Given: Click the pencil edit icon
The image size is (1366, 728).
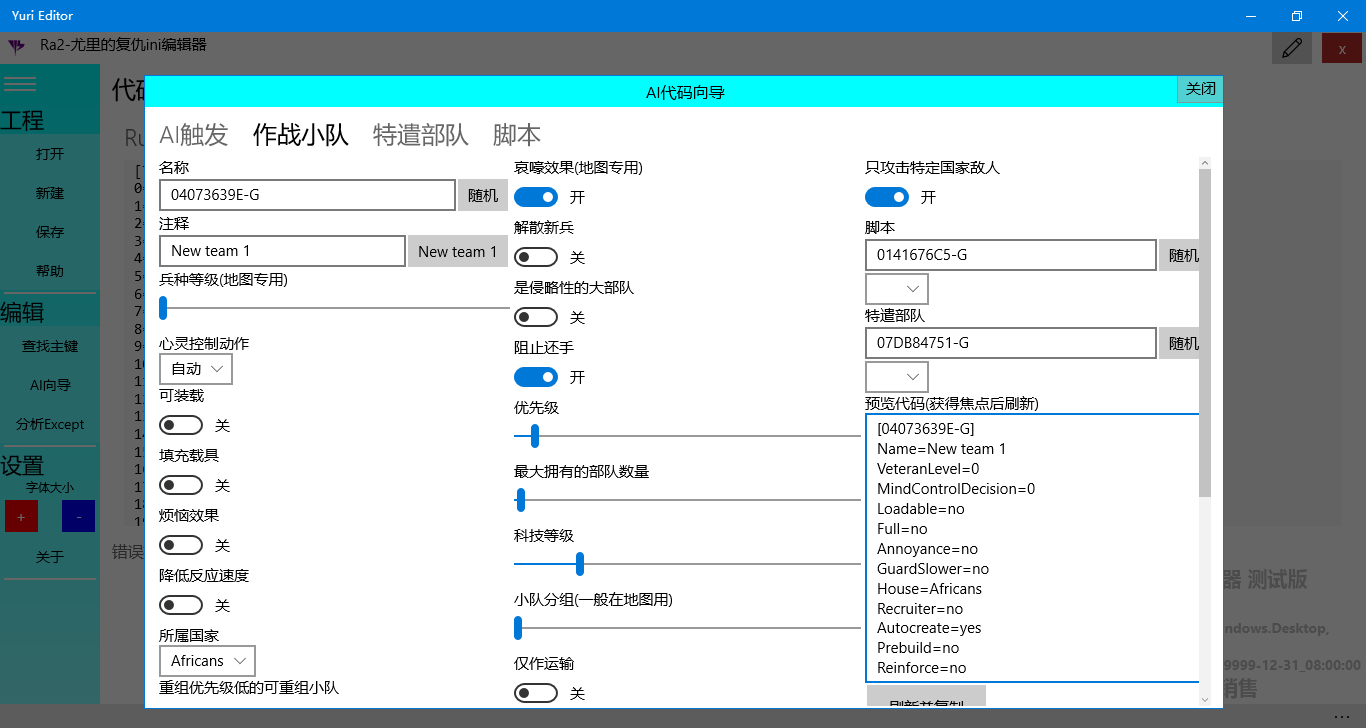Looking at the screenshot, I should [x=1292, y=48].
